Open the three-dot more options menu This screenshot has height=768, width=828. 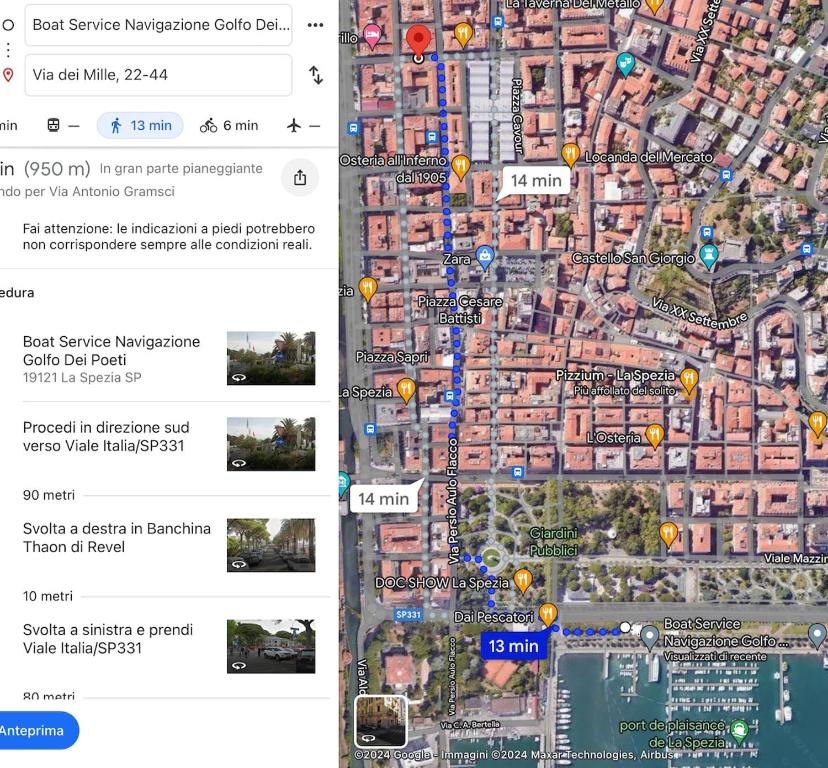pos(315,25)
